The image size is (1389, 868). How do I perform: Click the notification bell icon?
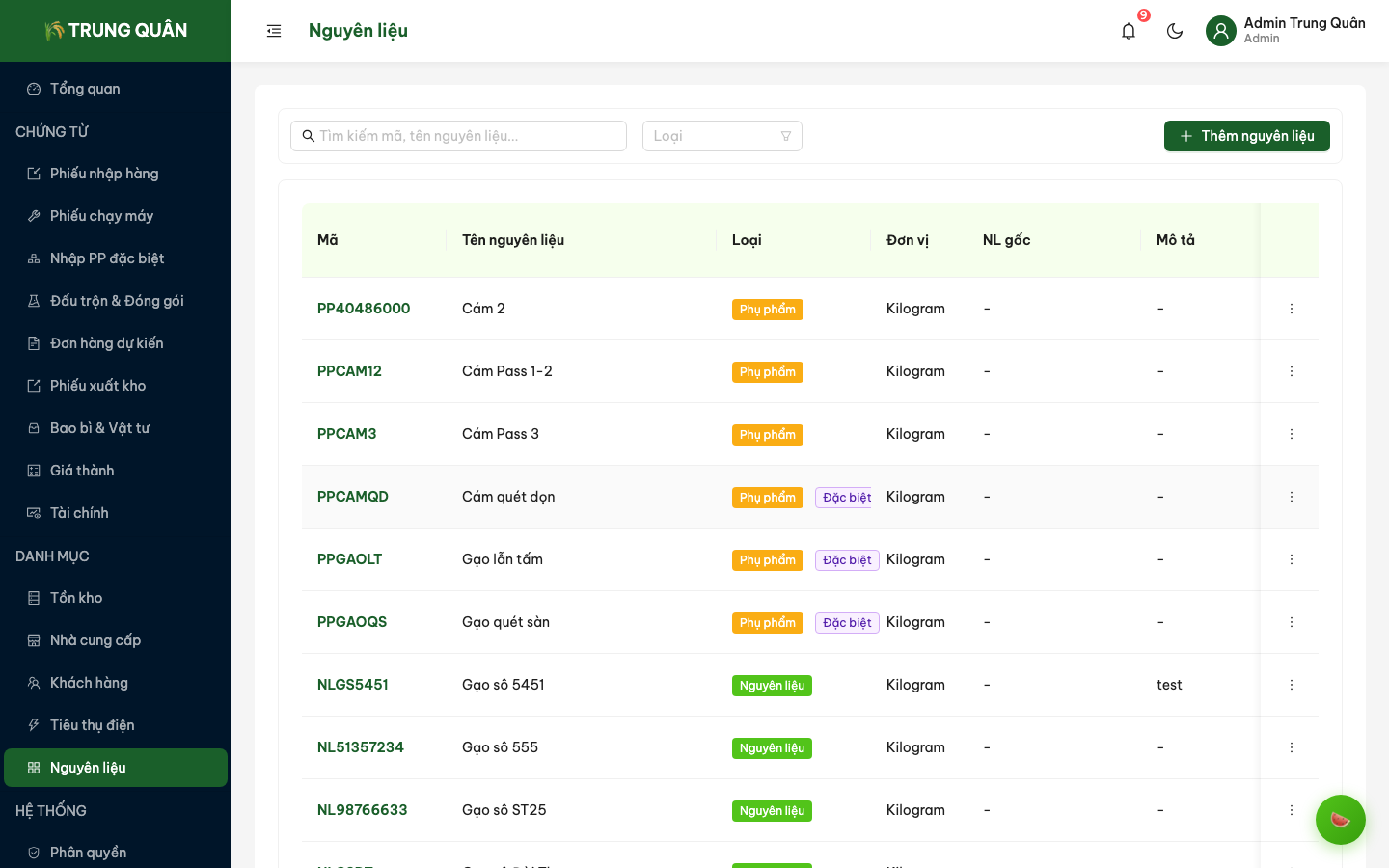coord(1129,31)
